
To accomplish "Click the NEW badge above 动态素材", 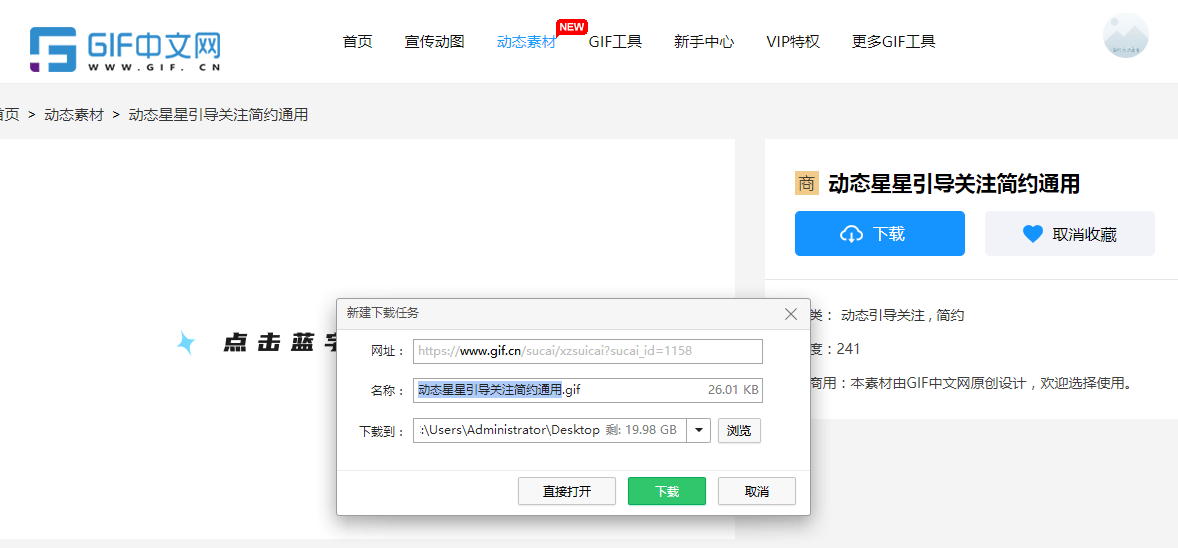I will point(571,27).
